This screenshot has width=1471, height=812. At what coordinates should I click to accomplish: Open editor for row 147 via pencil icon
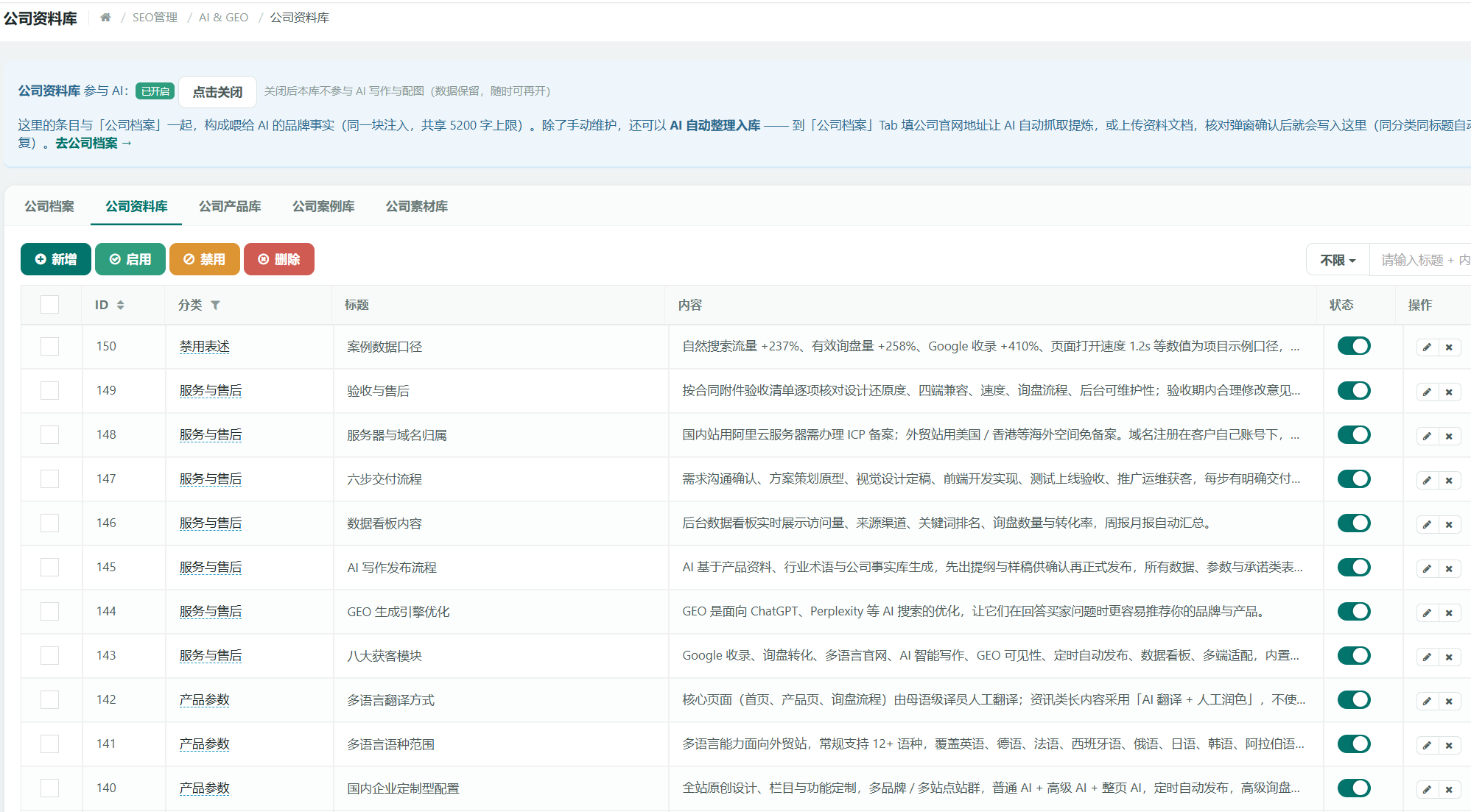[x=1427, y=480]
